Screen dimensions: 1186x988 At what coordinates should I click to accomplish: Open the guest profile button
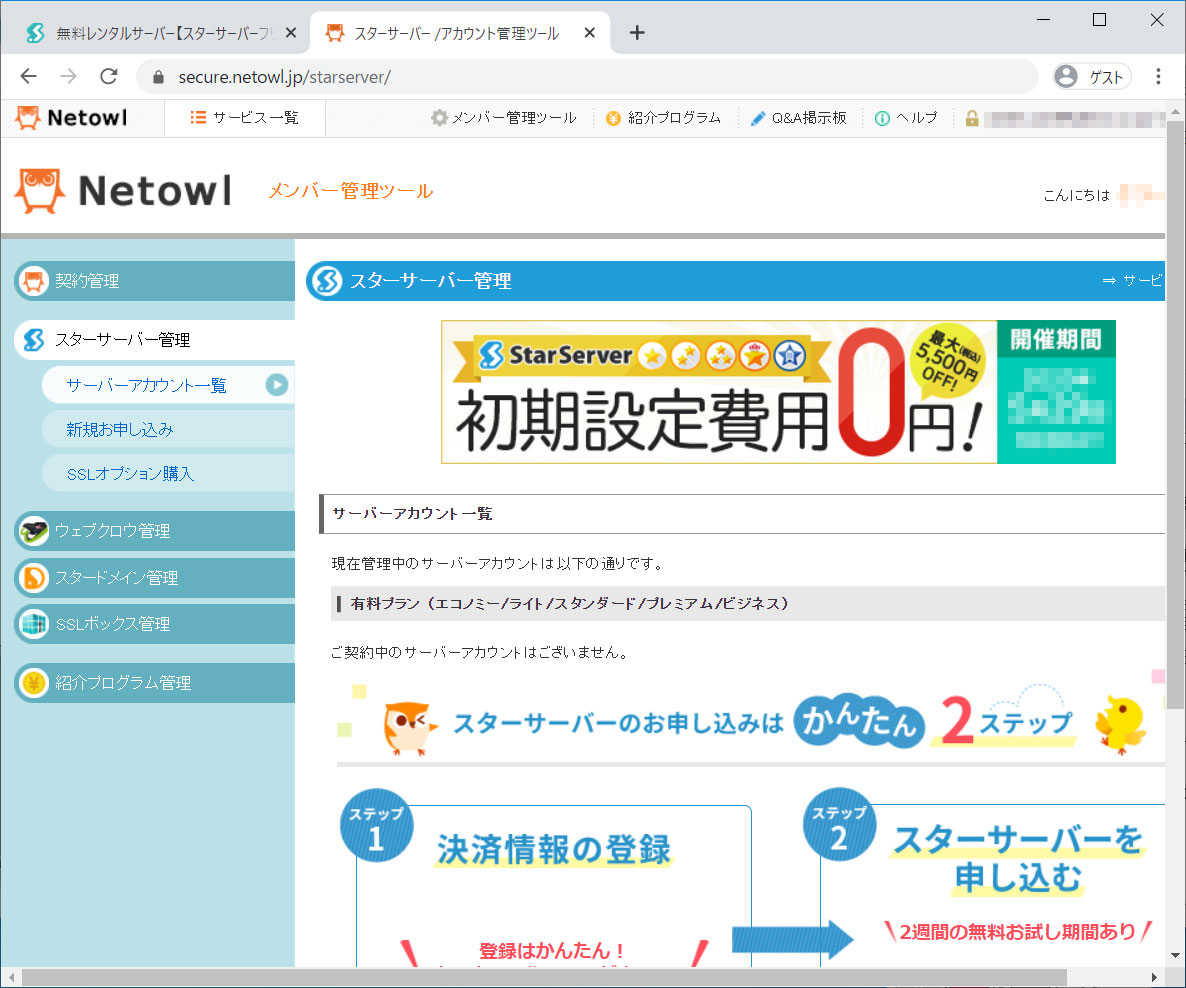(1091, 76)
